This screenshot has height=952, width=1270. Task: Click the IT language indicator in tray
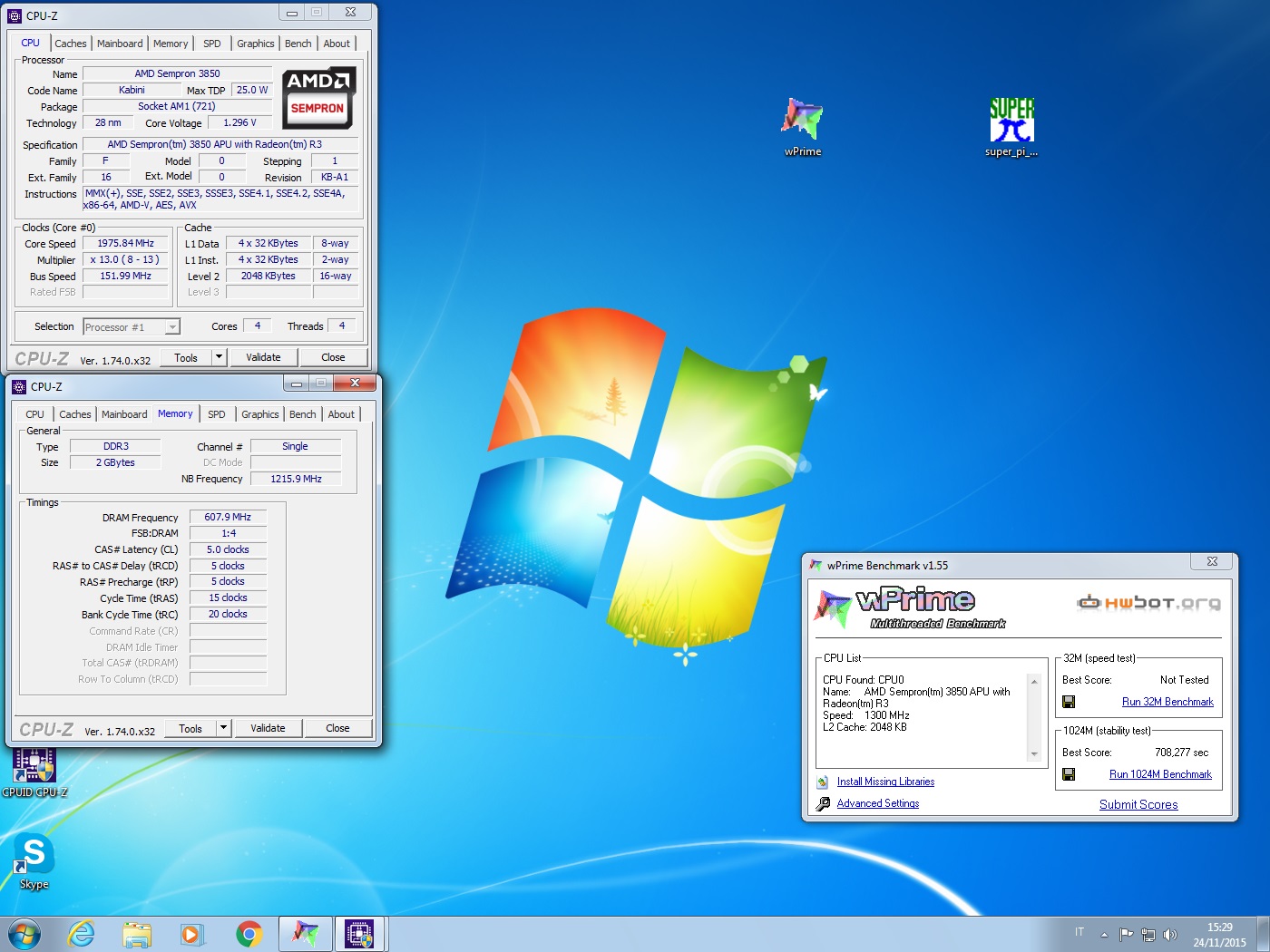point(1079,932)
